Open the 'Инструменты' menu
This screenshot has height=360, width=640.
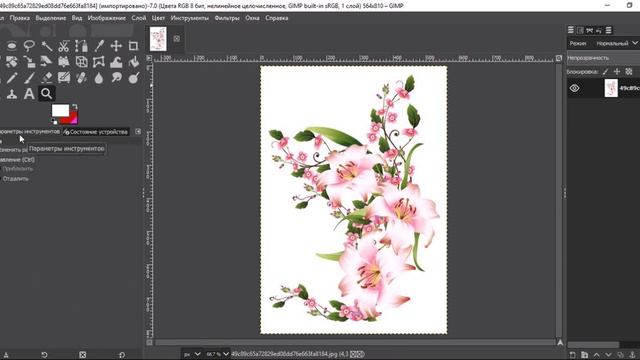pyautogui.click(x=190, y=18)
